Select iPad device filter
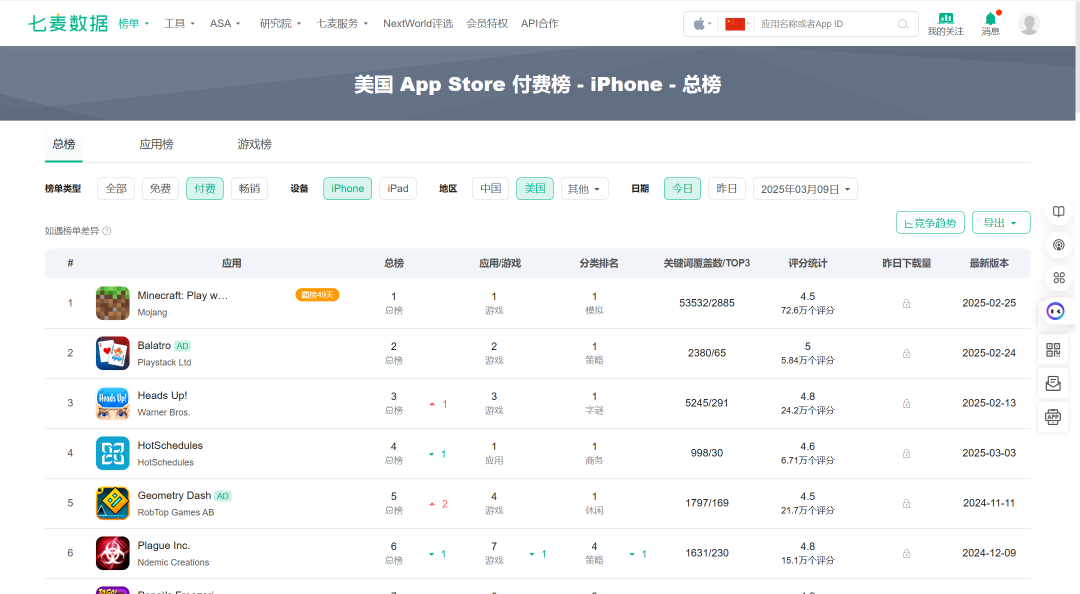The width and height of the screenshot is (1080, 594). (x=397, y=188)
